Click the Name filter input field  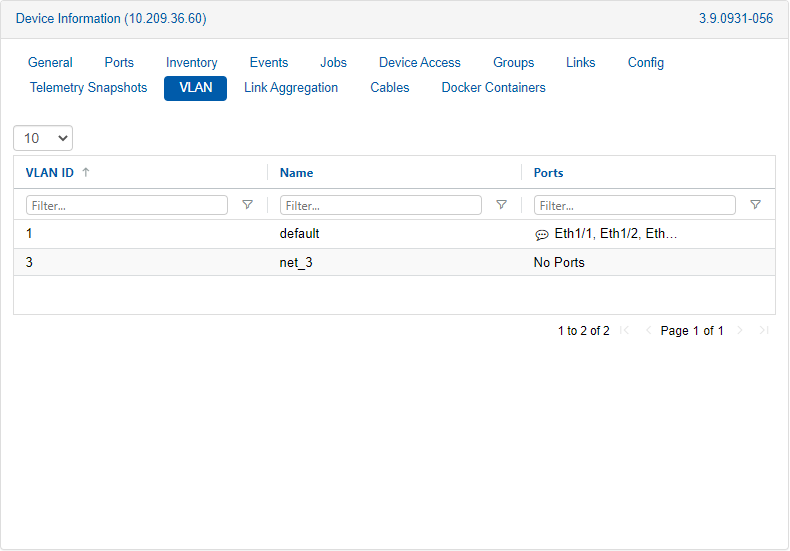pyautogui.click(x=381, y=205)
